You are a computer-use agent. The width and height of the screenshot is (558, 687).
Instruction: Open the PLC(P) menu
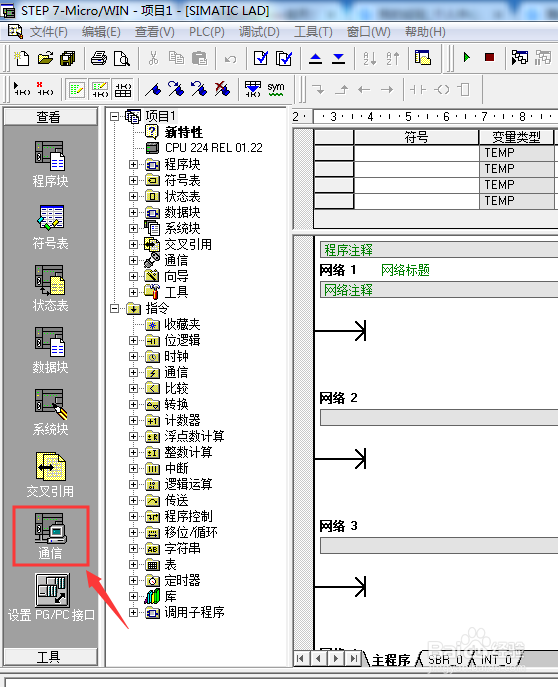pos(207,32)
